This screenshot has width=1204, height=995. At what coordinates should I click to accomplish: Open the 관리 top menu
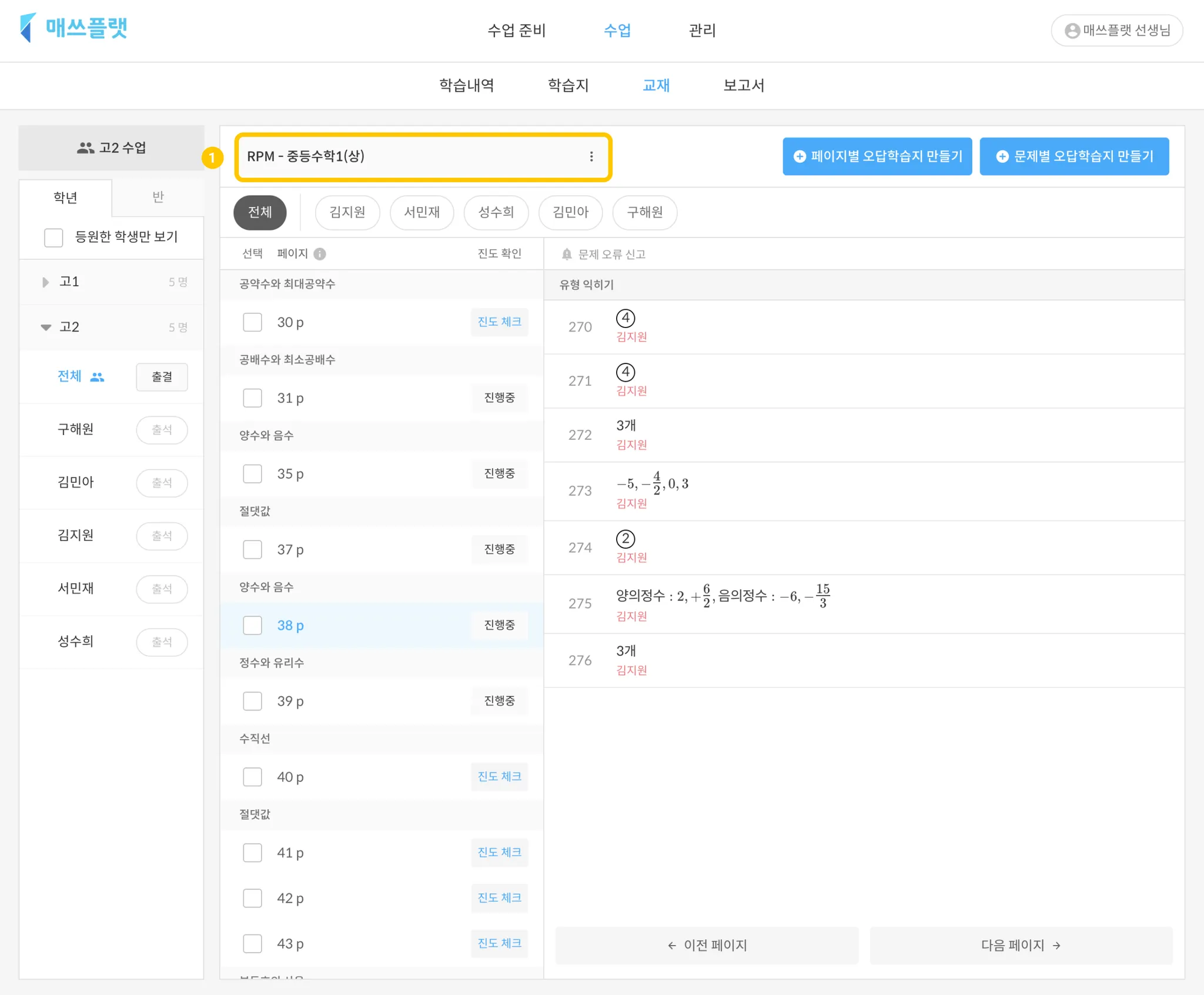point(702,31)
